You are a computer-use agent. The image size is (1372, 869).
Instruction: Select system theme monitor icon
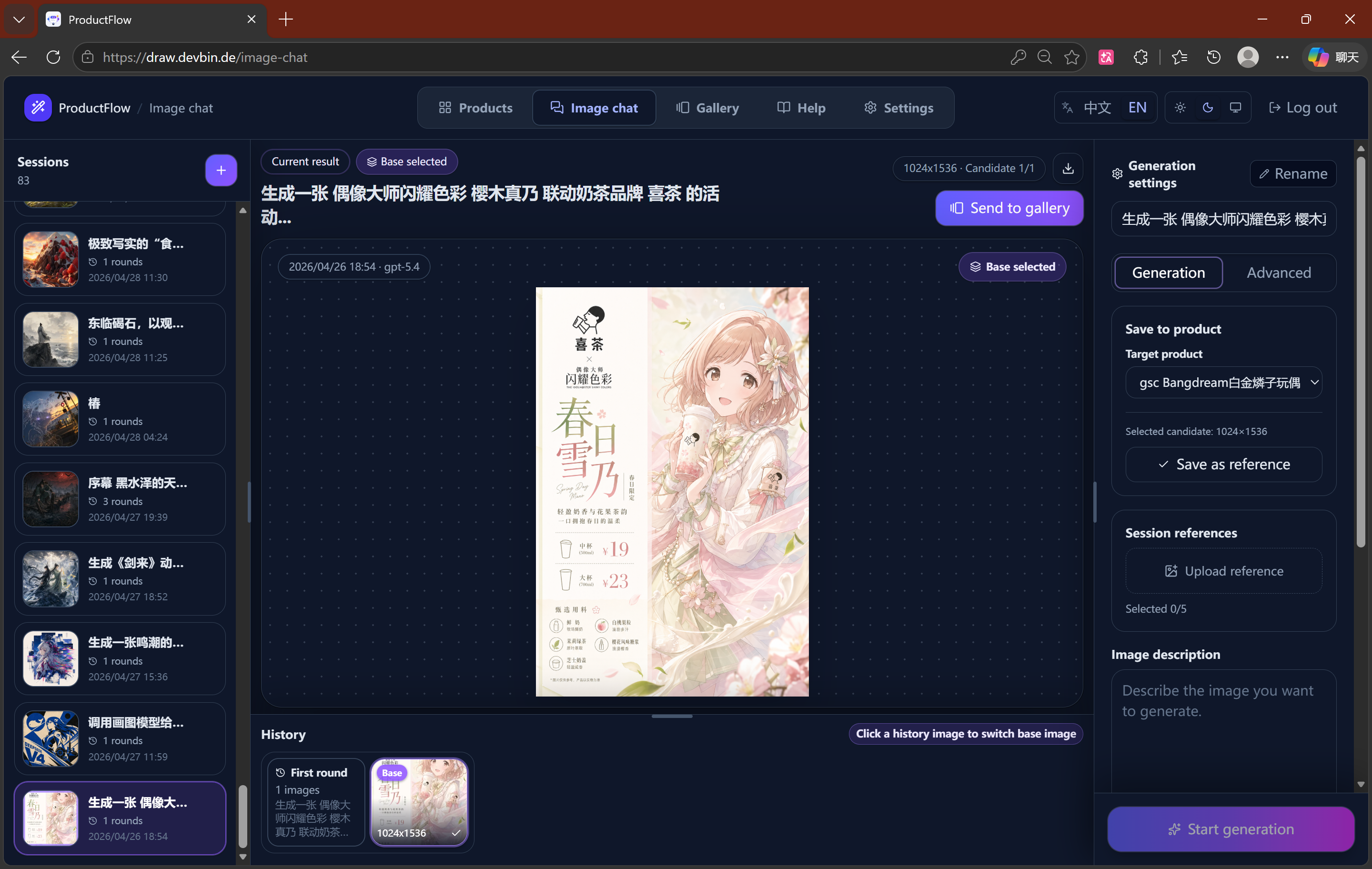[1235, 108]
